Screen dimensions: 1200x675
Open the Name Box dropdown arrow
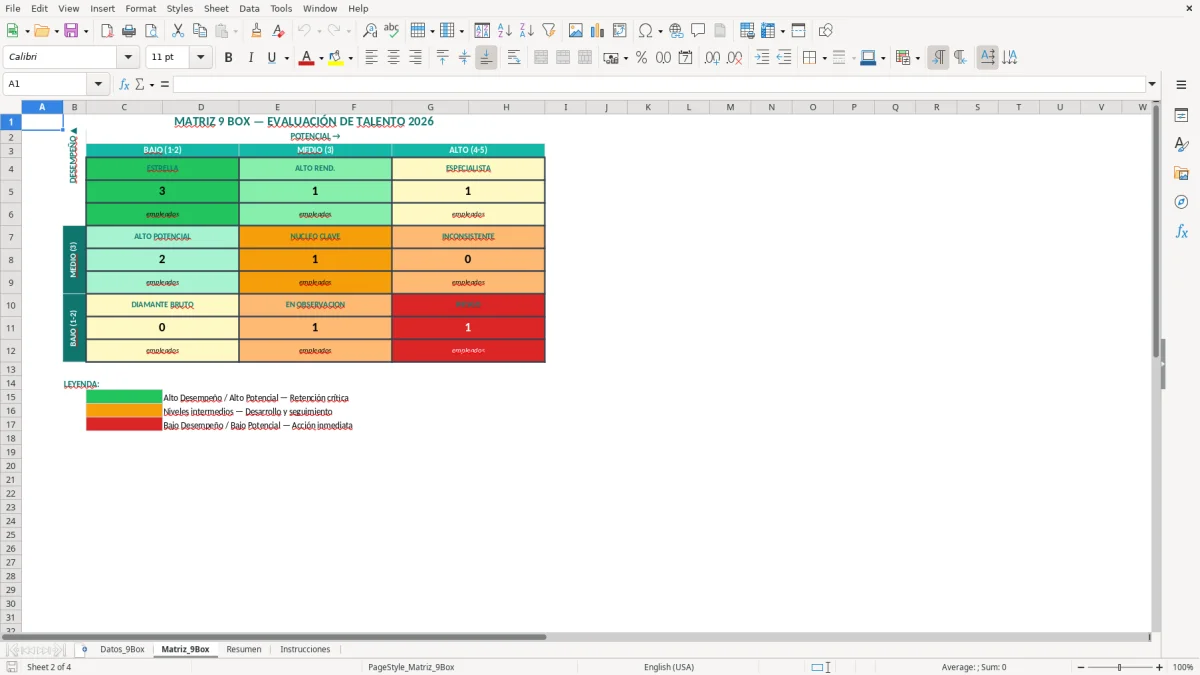98,84
